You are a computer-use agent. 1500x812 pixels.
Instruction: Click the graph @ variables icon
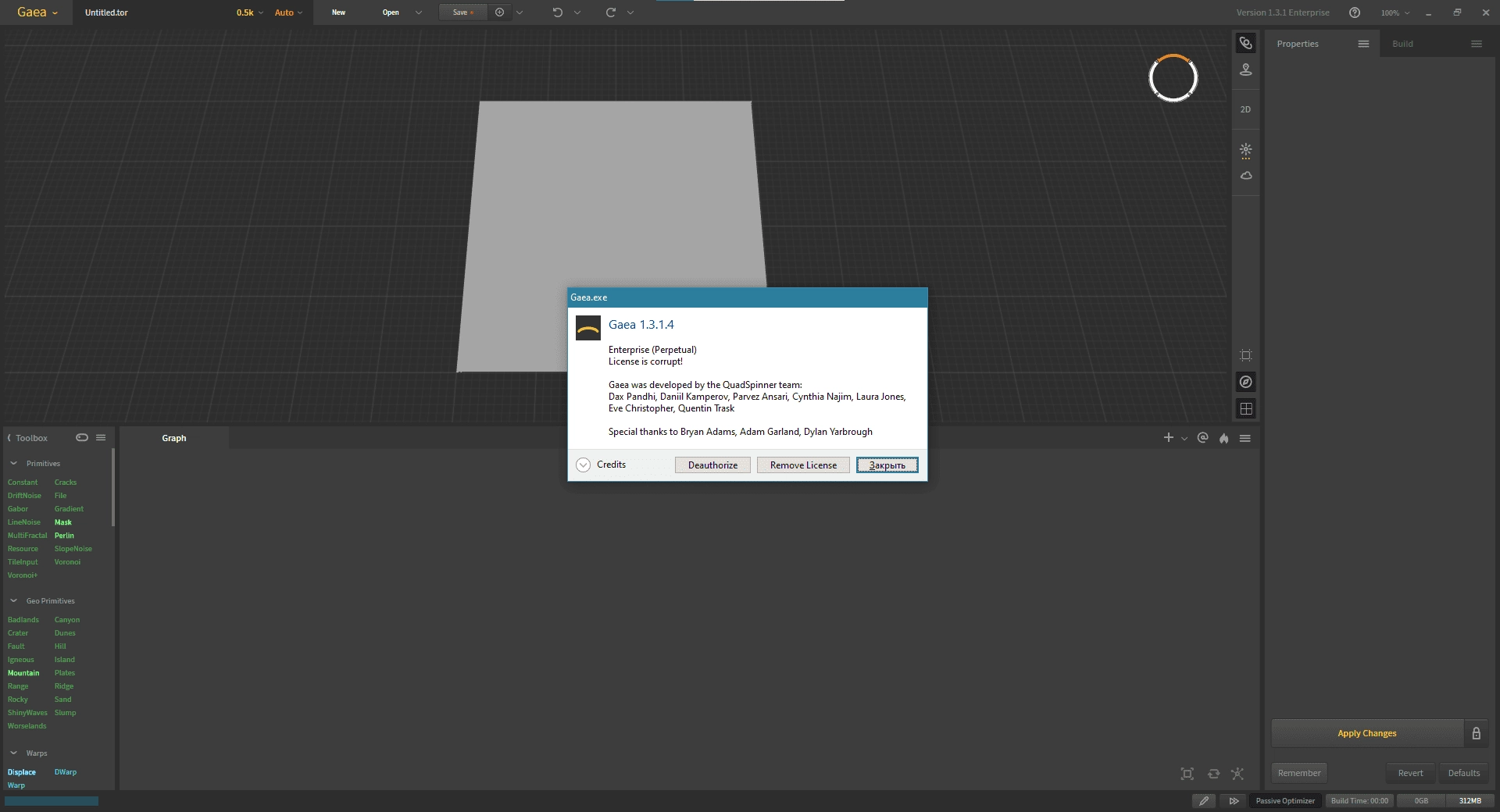click(x=1203, y=438)
